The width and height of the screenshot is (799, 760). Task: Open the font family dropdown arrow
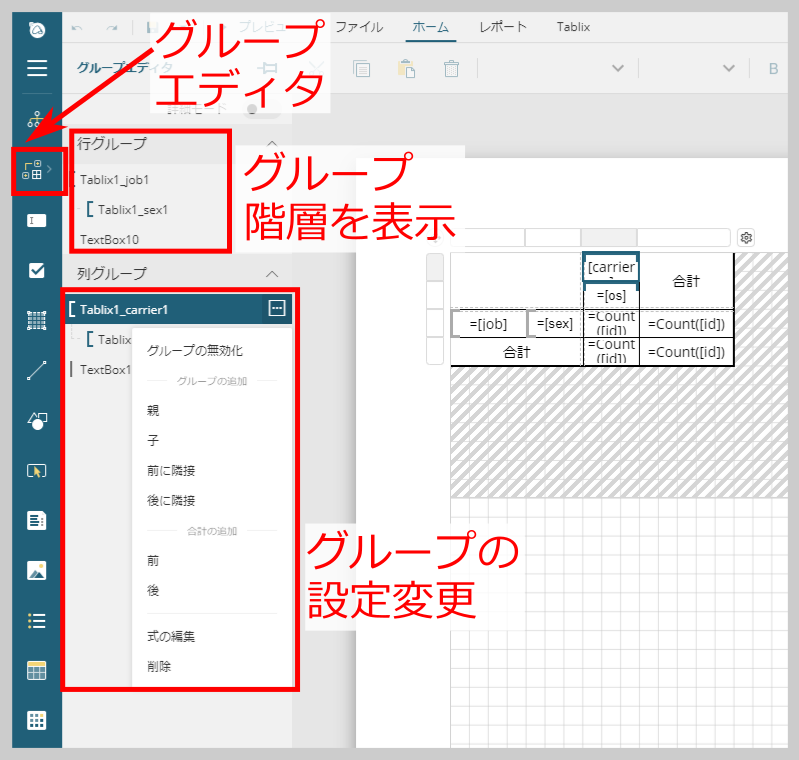618,68
